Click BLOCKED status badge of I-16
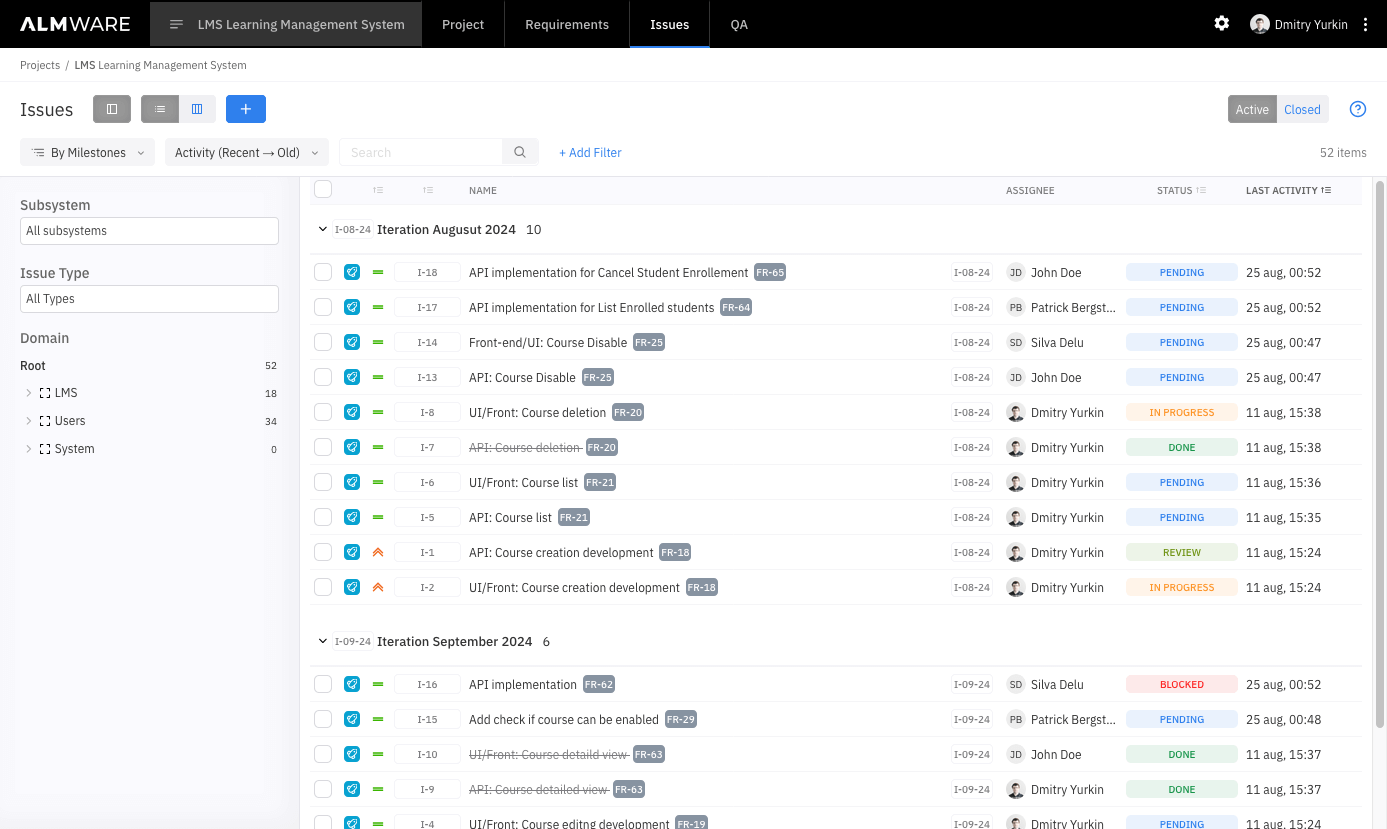Screen dimensions: 1387x829 pyautogui.click(x=1182, y=684)
